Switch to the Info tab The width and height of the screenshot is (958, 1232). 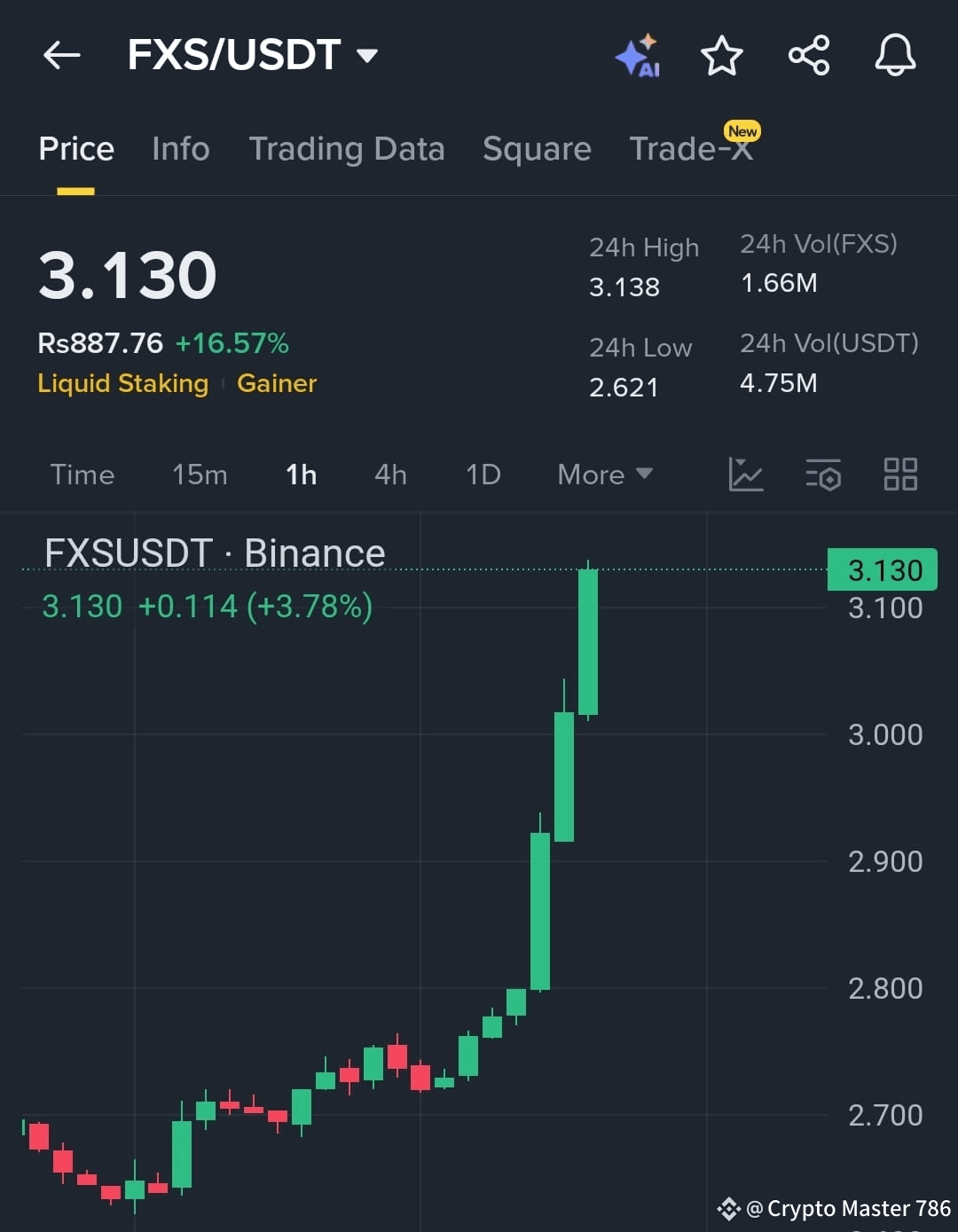coord(181,149)
